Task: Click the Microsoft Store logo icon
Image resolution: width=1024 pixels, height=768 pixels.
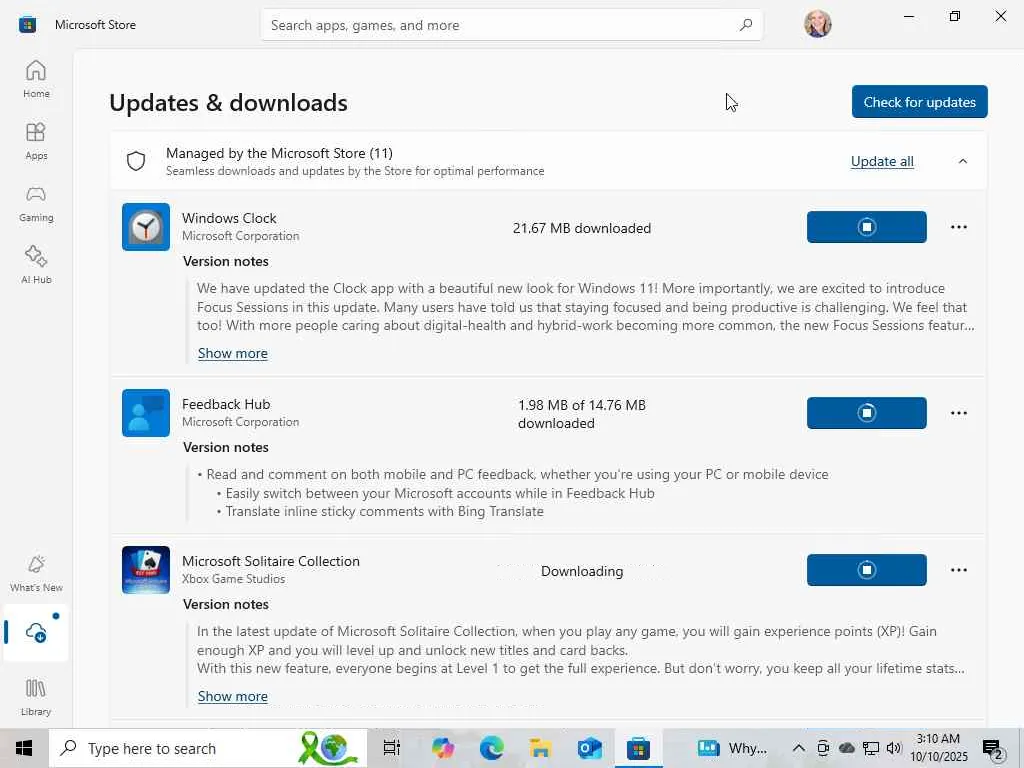Action: (x=27, y=25)
